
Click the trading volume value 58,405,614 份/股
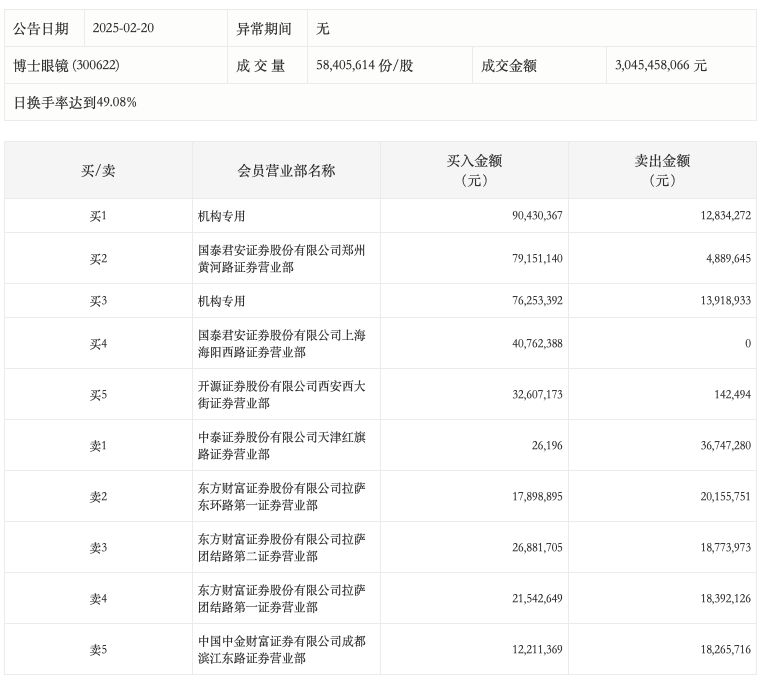tap(364, 65)
